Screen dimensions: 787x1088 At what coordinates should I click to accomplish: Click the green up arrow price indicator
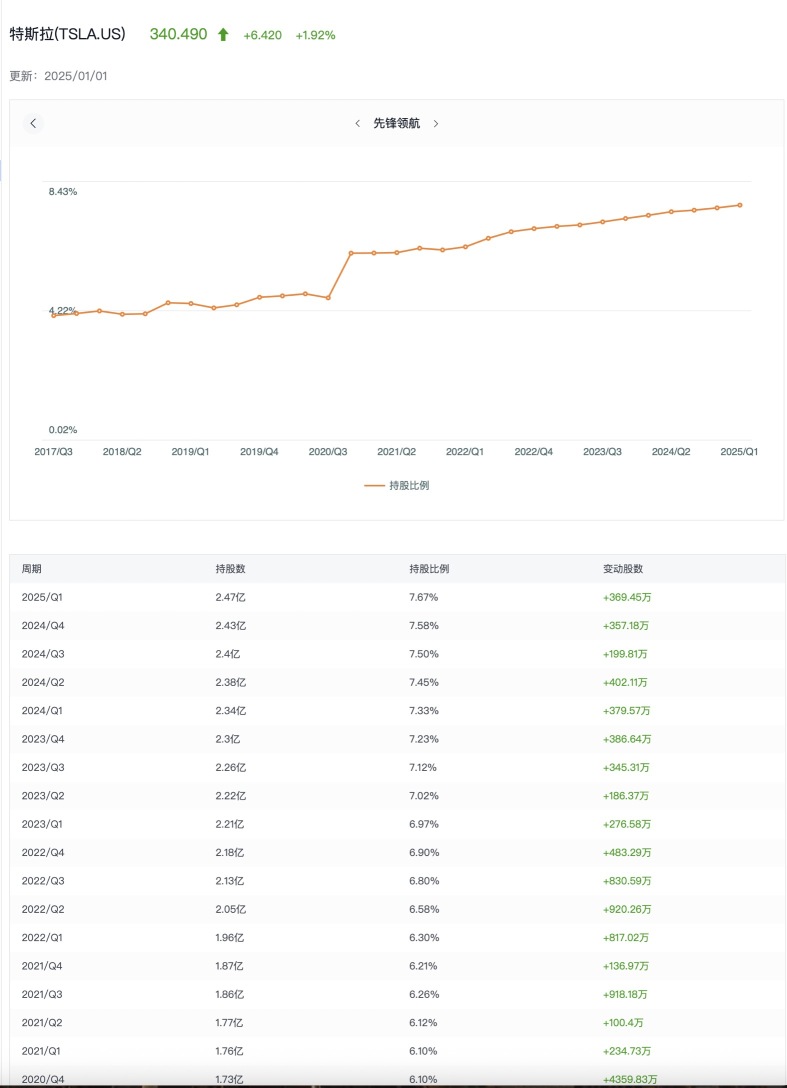pos(223,35)
